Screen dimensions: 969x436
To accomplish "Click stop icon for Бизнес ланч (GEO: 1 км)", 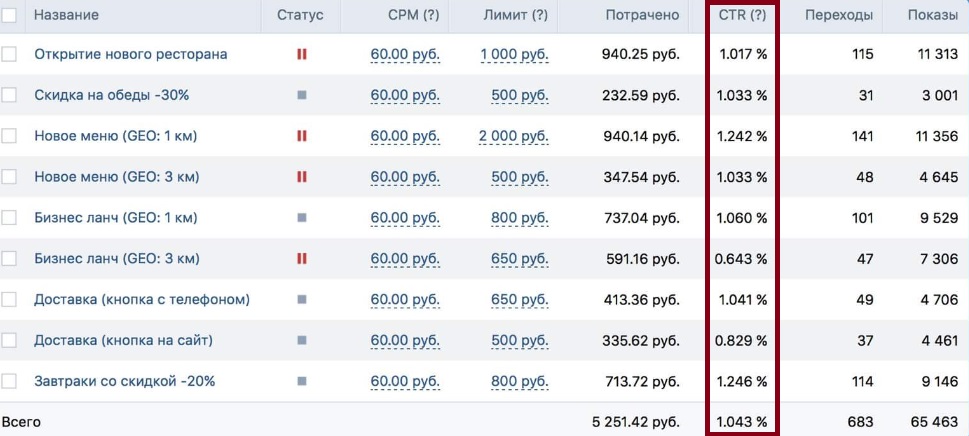I will 301,218.
